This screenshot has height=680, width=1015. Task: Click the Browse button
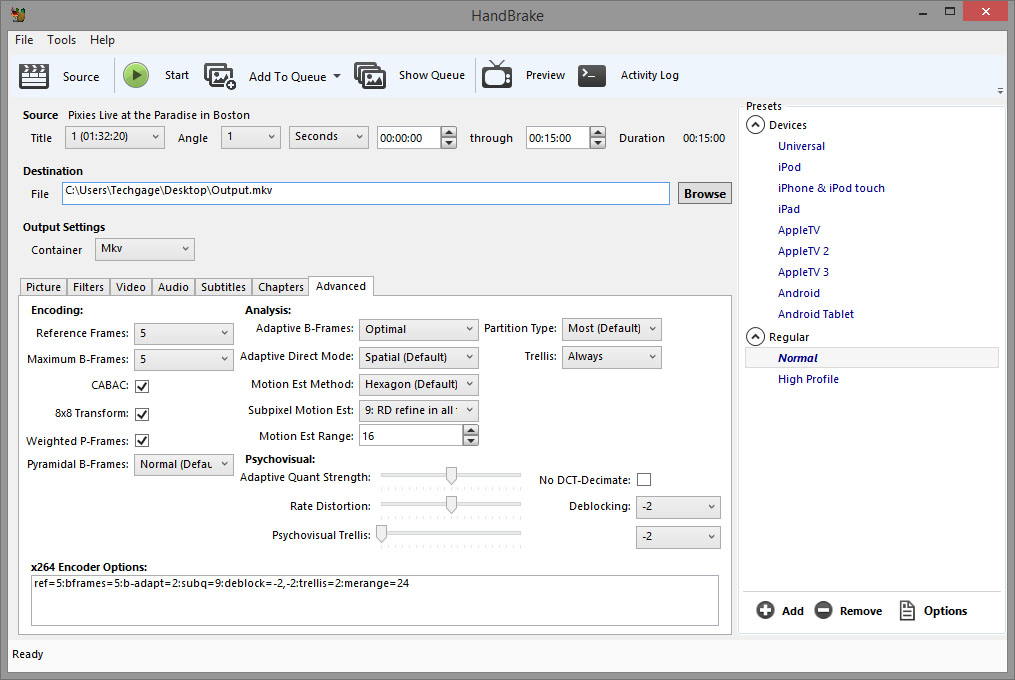point(705,194)
